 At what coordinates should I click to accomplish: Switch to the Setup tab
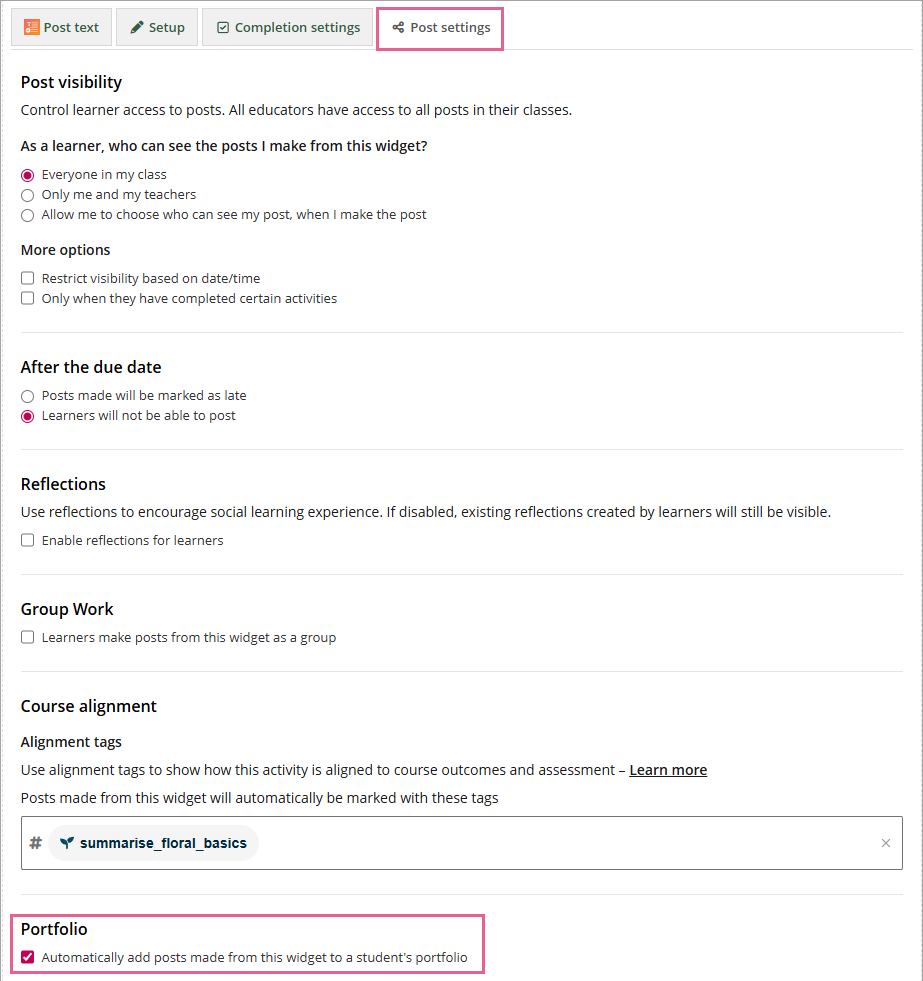click(156, 27)
